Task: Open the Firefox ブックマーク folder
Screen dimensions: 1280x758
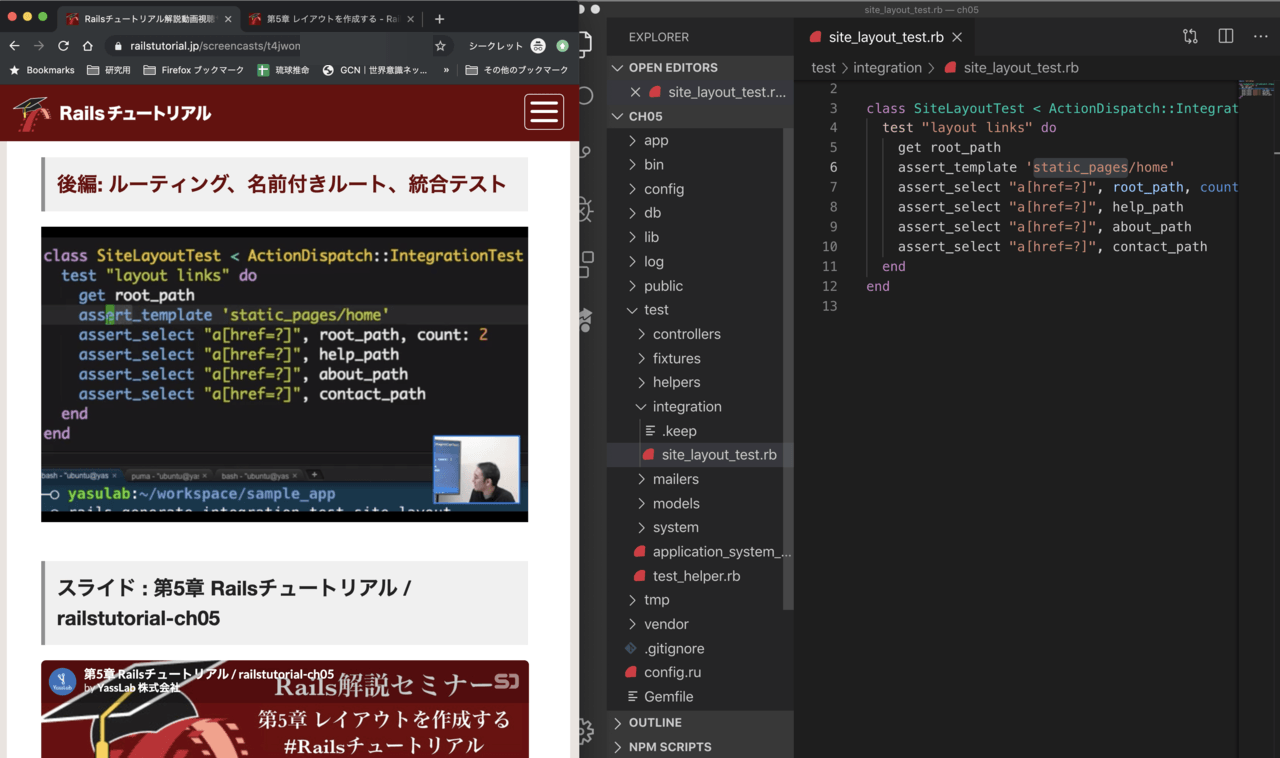Action: [x=194, y=70]
